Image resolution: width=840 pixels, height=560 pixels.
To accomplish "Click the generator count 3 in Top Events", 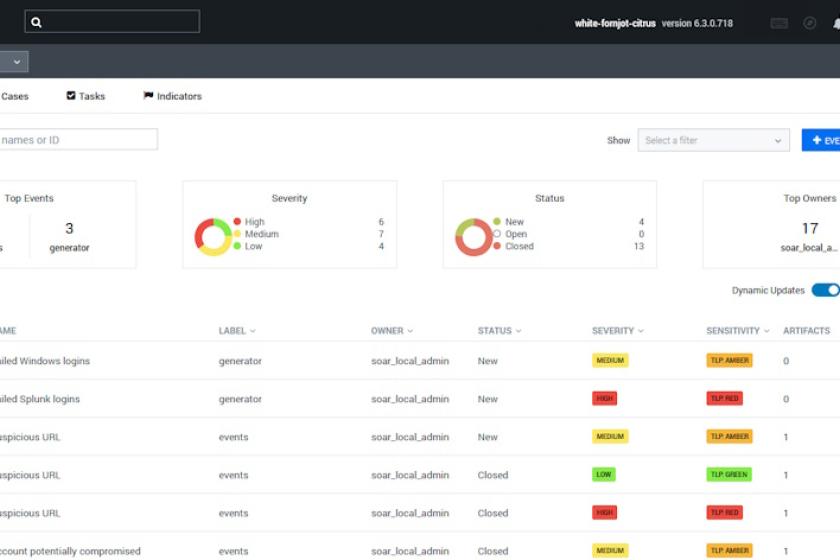I will pos(69,229).
